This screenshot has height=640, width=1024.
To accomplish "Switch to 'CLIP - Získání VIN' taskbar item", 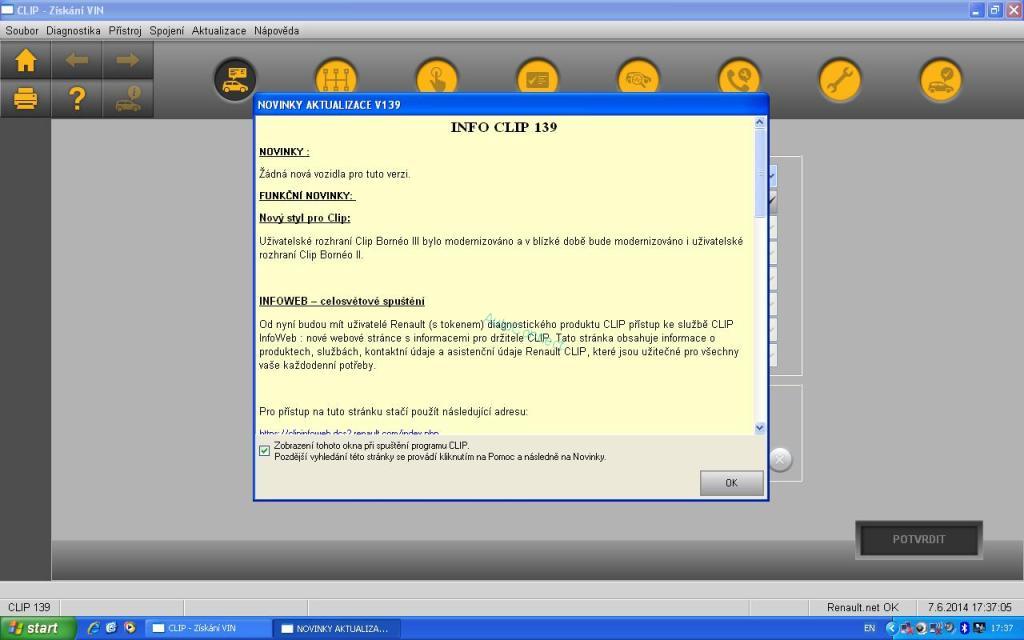I will pos(207,628).
